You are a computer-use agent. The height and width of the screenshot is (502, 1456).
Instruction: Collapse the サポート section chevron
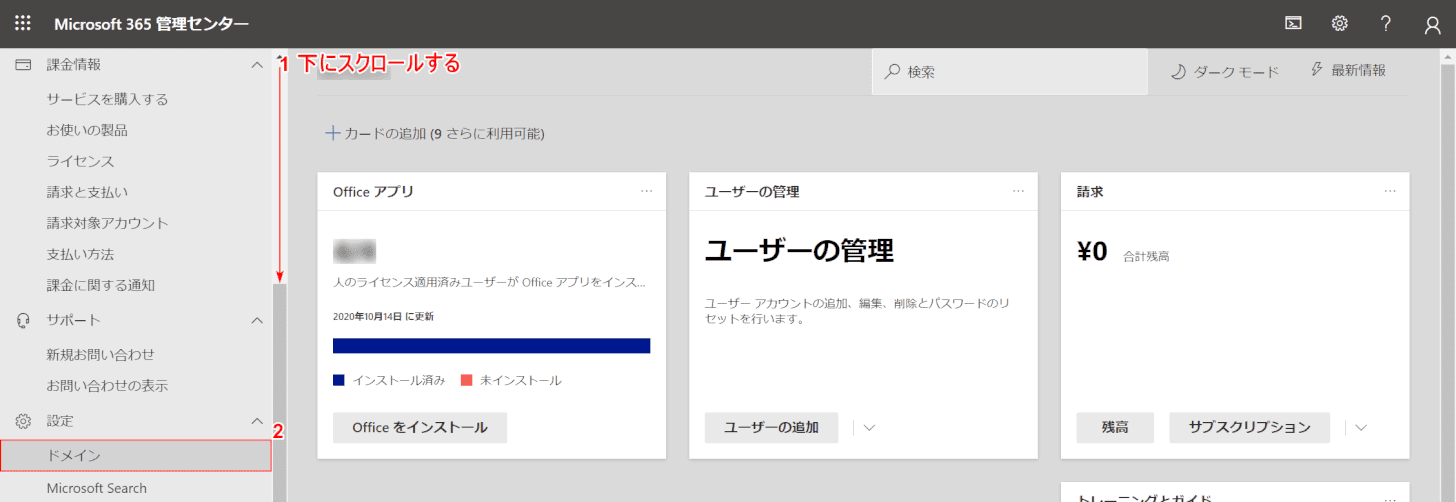pyautogui.click(x=256, y=320)
